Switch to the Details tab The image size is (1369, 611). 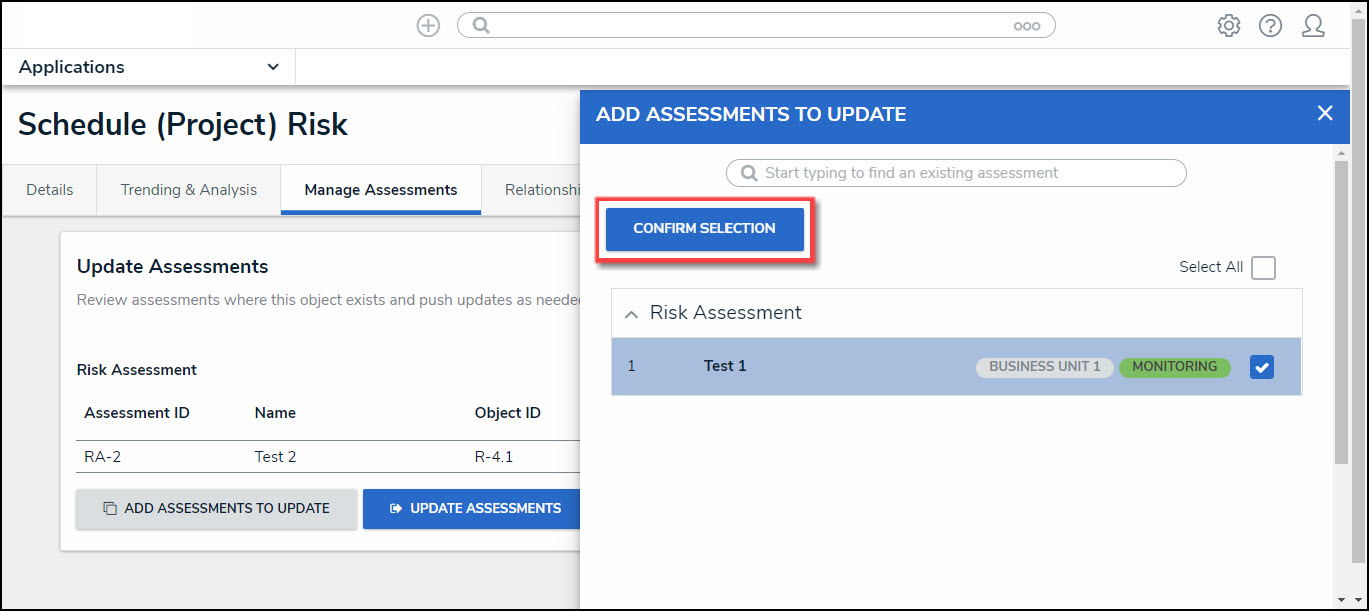pos(50,190)
